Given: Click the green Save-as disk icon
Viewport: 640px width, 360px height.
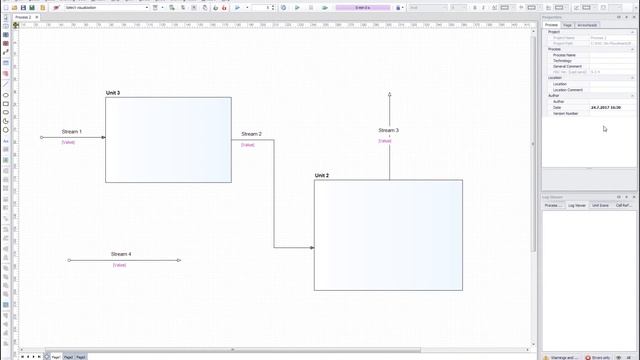Looking at the screenshot, I should [32, 8].
